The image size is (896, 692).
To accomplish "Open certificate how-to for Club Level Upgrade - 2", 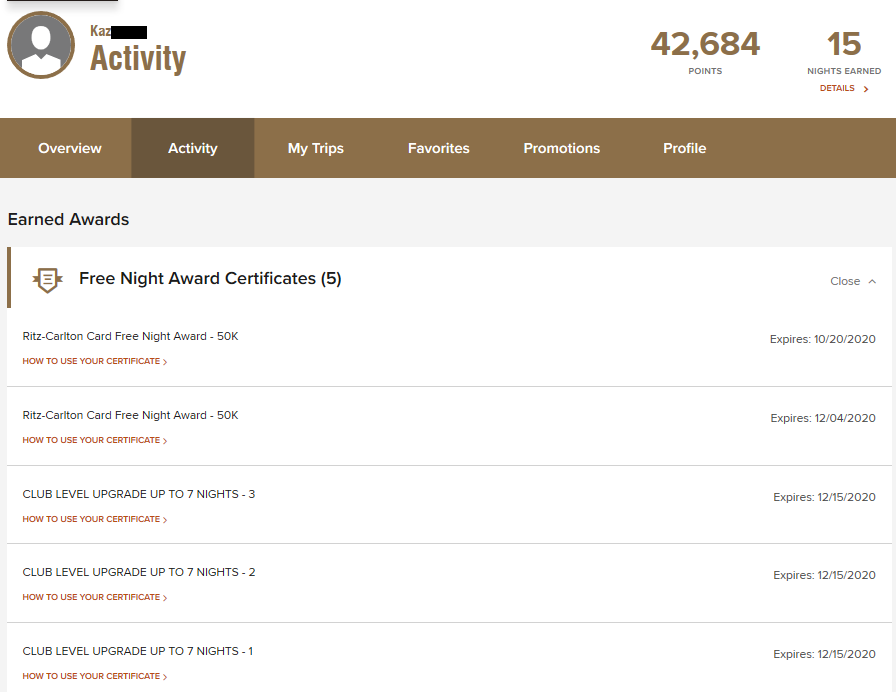I will pos(95,597).
